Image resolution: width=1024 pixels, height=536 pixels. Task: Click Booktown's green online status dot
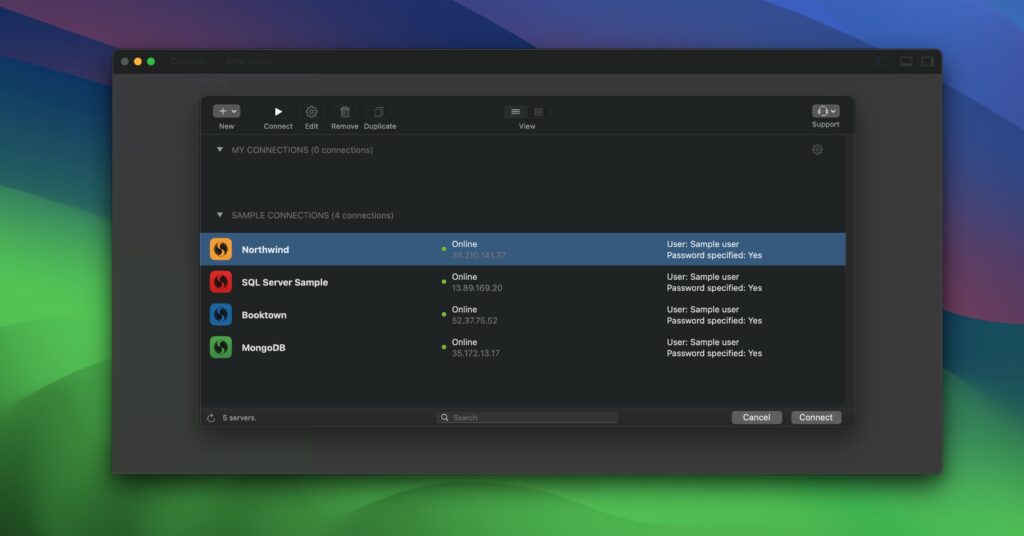[444, 315]
